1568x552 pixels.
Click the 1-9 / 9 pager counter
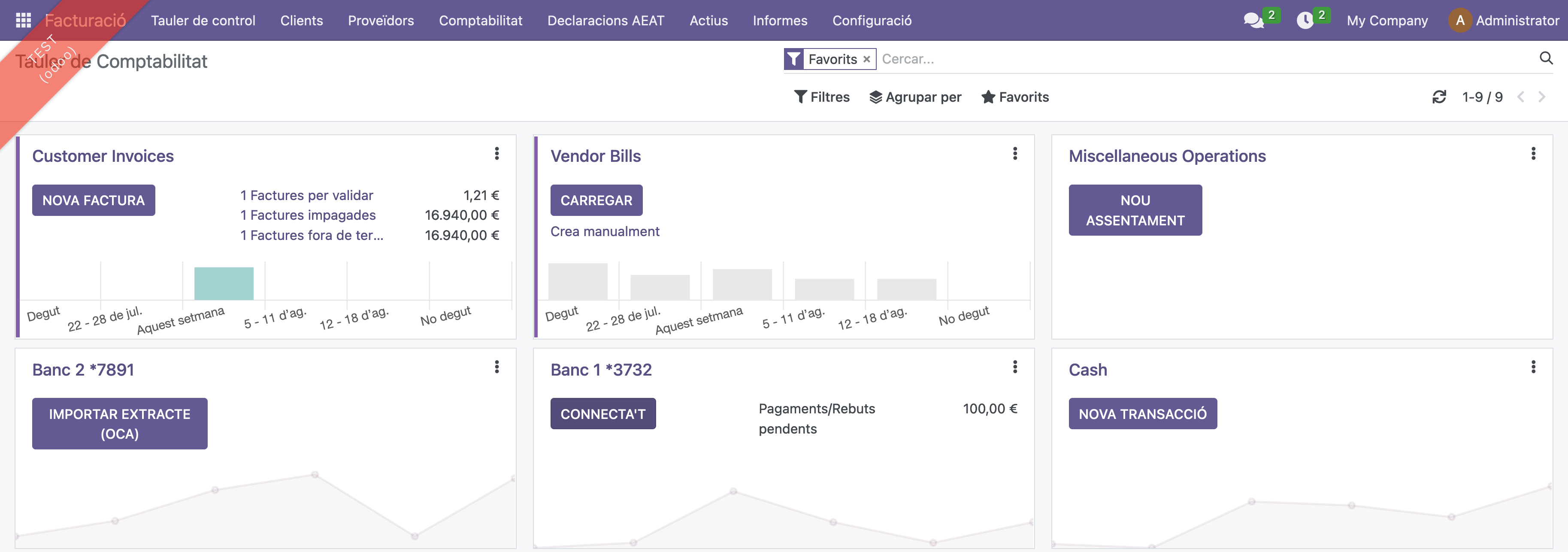coord(1482,97)
